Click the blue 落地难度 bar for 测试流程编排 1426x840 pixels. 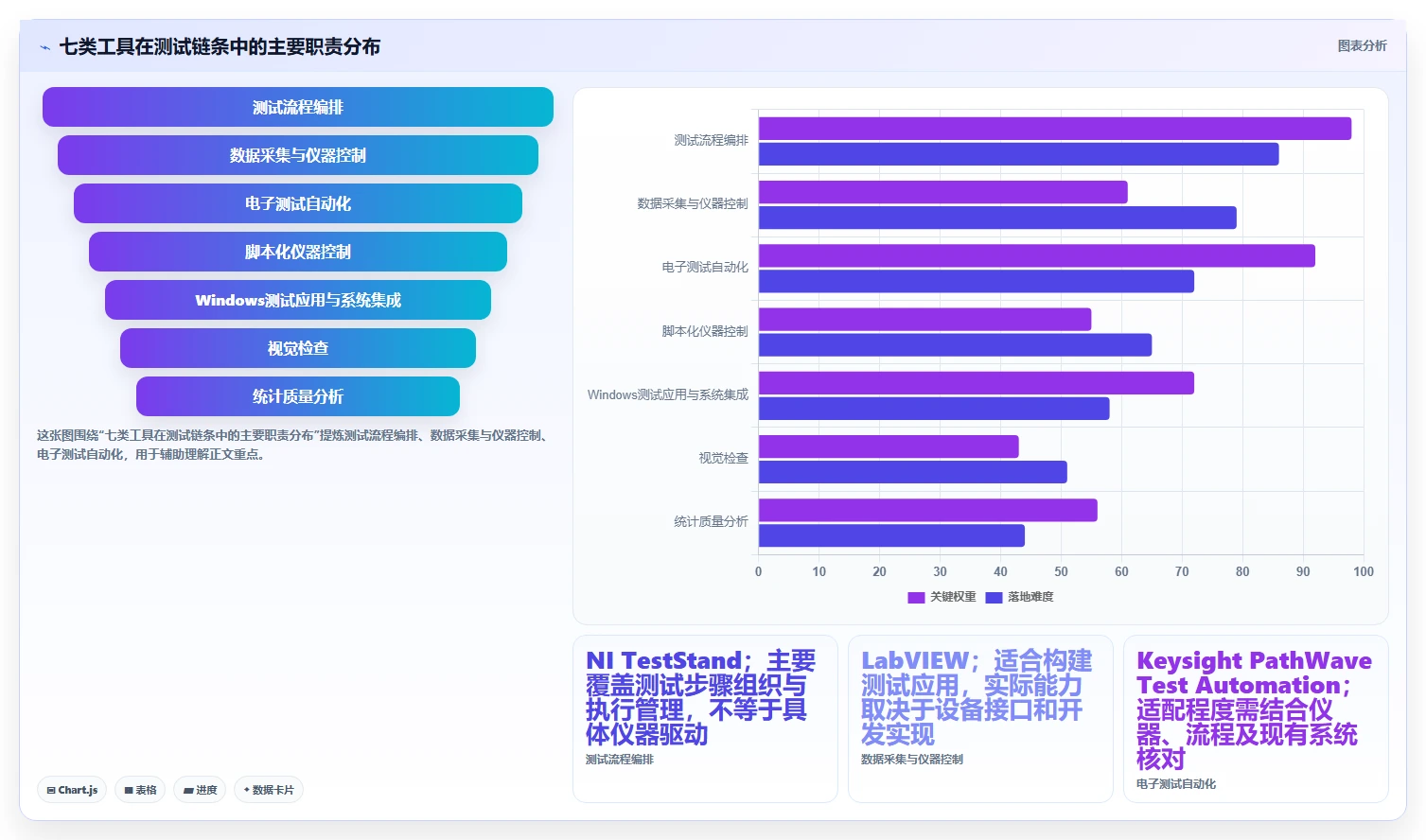coord(1018,154)
